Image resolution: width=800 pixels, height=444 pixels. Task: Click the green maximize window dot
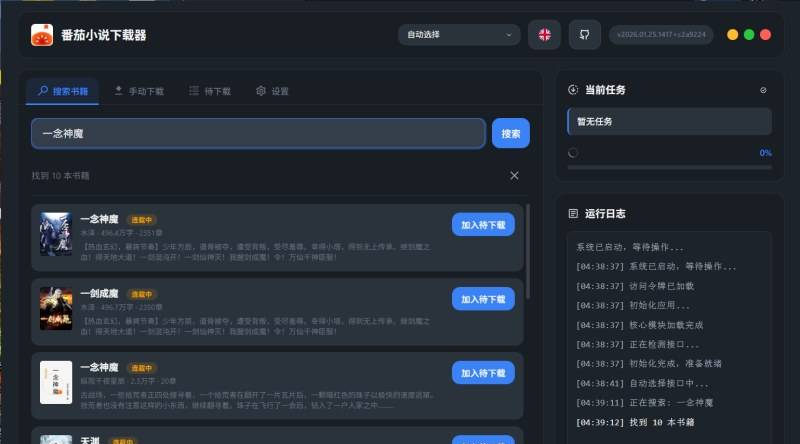tap(749, 35)
